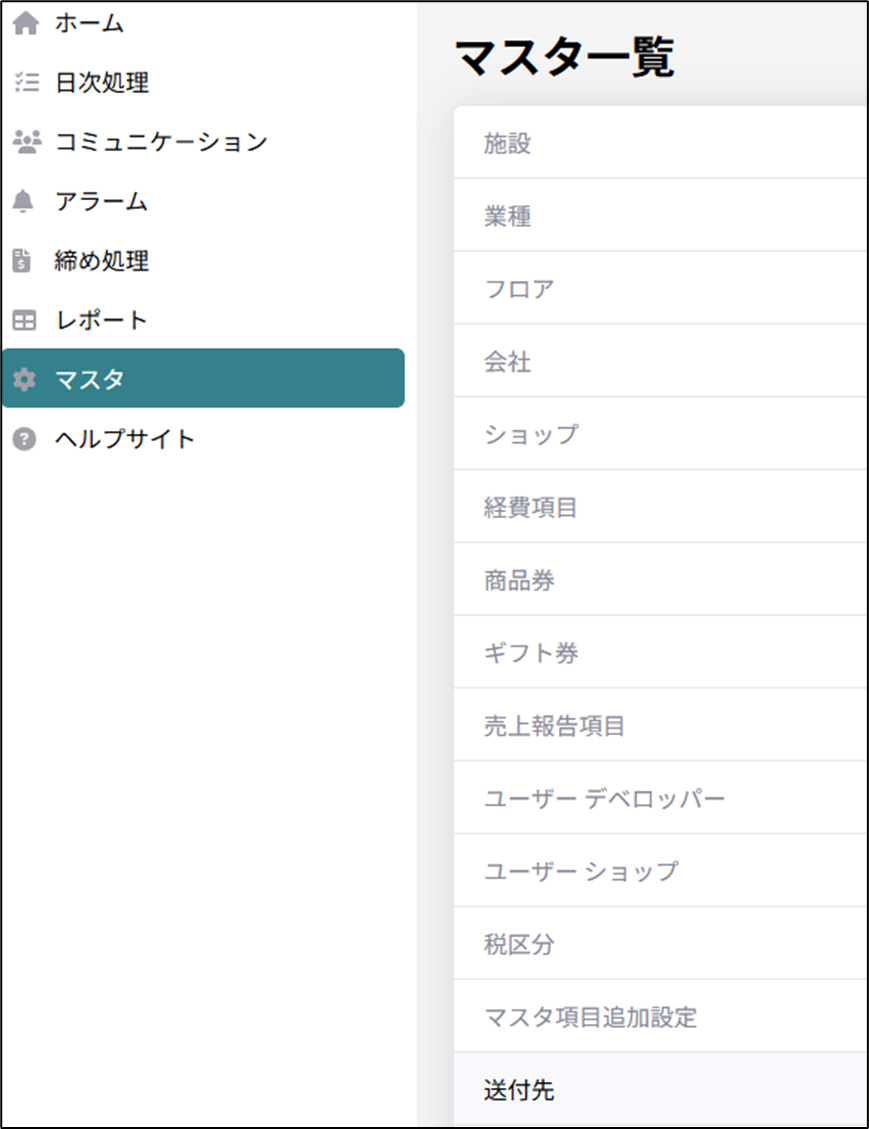The height and width of the screenshot is (1129, 869).
Task: Click the invoice document icon beside 締め処理
Action: pyautogui.click(x=24, y=261)
